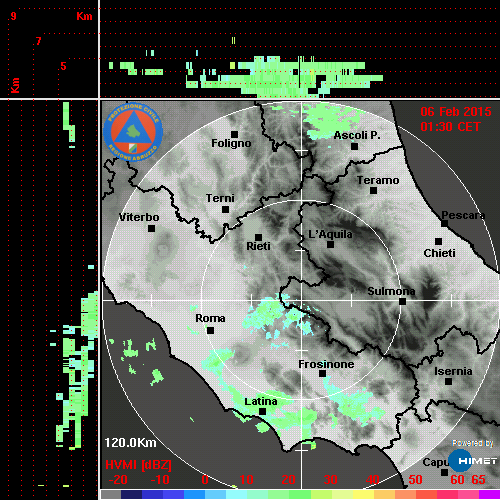Click the Viterbo map label
500x500 pixels.
139,217
